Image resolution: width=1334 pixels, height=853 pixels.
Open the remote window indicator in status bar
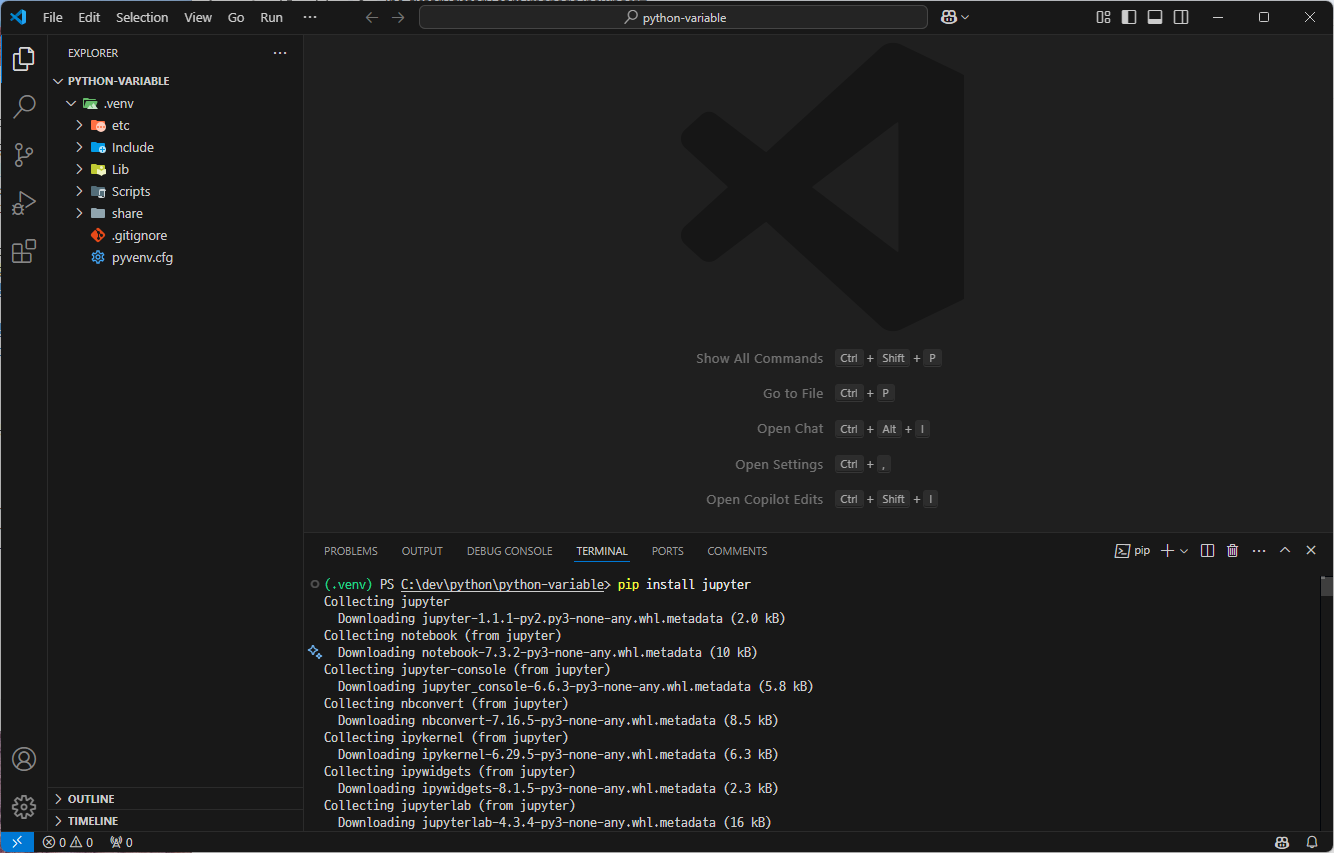[17, 842]
